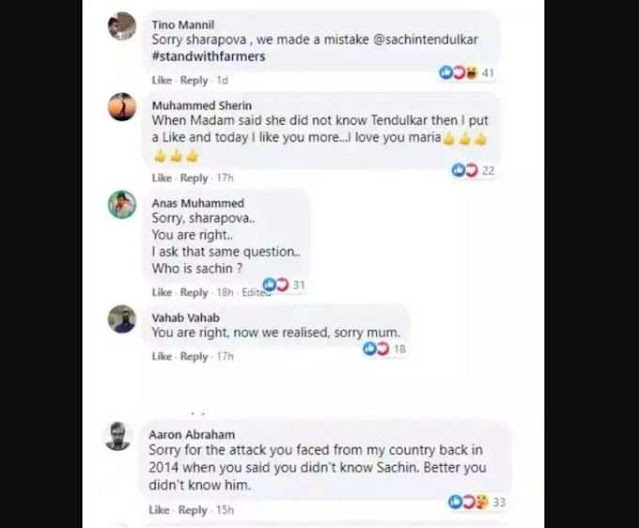
Task: Open Anas Muhammed's profile name
Action: pyautogui.click(x=198, y=203)
